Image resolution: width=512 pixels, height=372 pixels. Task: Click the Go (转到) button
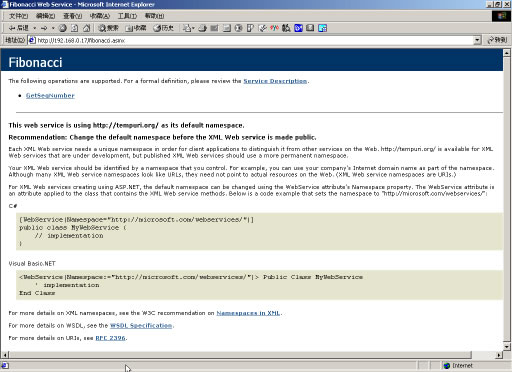(497, 40)
